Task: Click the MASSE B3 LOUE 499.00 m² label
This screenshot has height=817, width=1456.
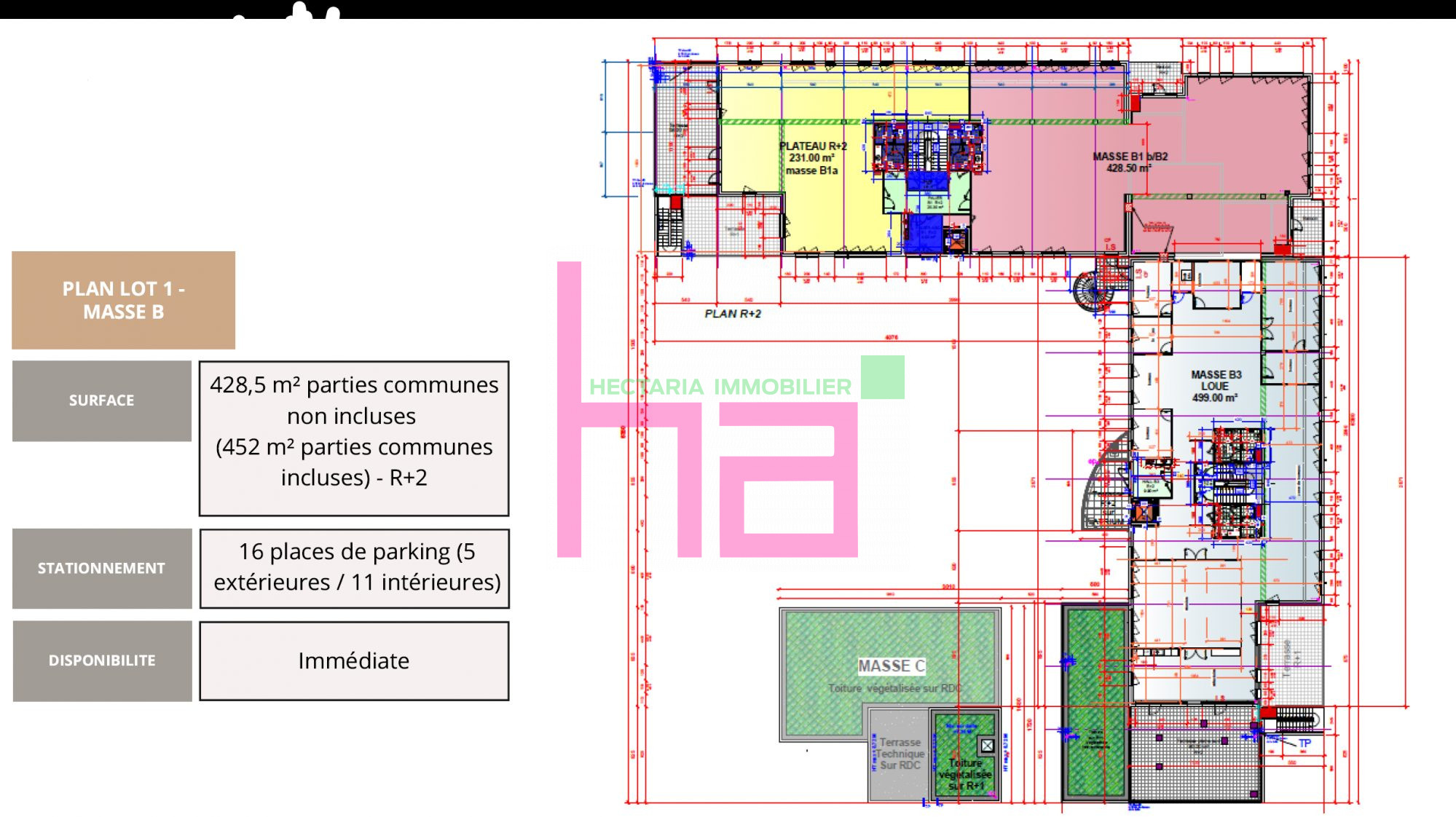Action: [x=1216, y=386]
